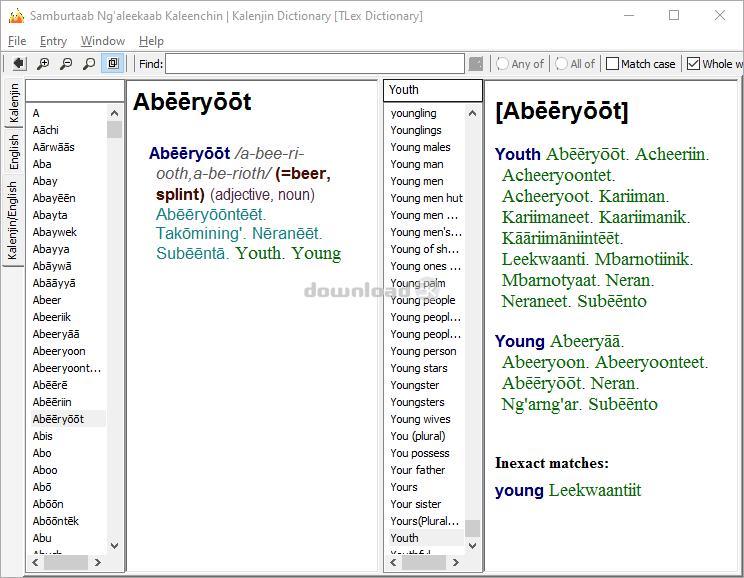Click the English search box containing Youth

pos(433,90)
